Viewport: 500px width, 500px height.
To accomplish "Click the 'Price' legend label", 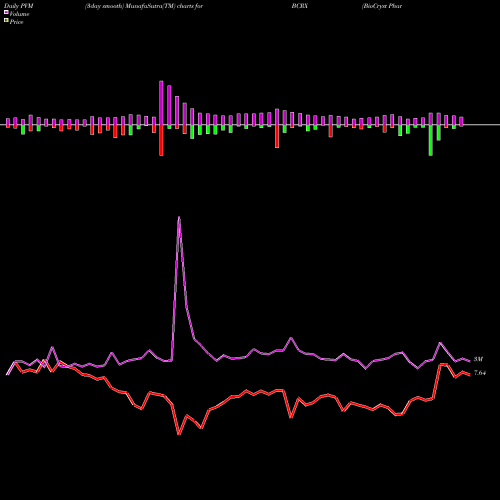I will [16, 22].
